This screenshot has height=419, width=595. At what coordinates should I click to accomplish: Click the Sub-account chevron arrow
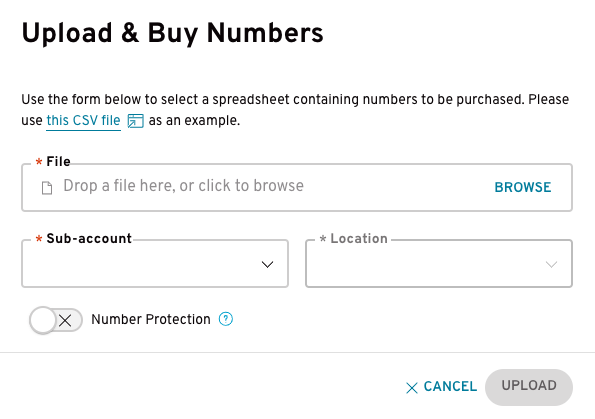268,264
